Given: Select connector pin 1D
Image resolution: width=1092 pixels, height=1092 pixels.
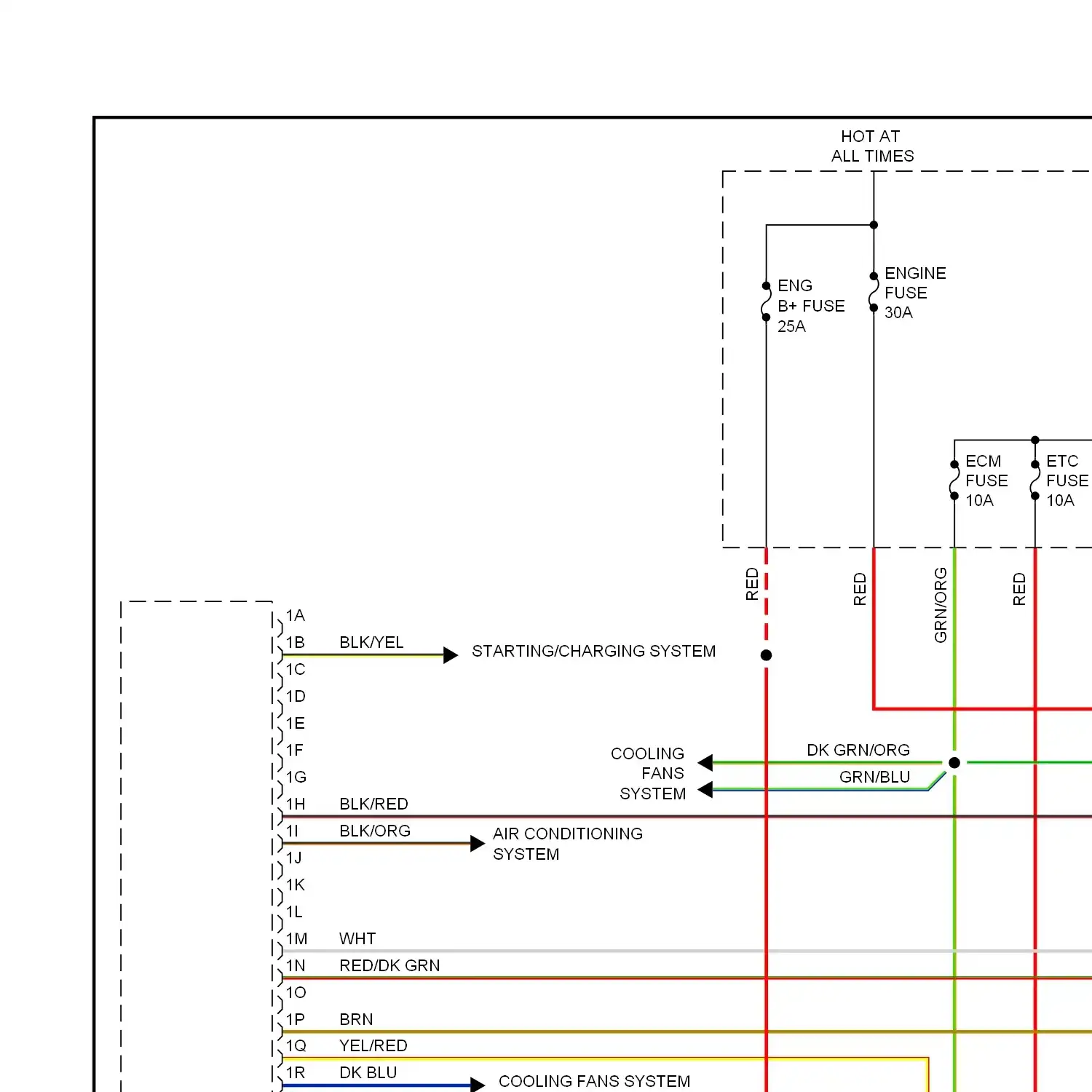Looking at the screenshot, I should pyautogui.click(x=296, y=697).
